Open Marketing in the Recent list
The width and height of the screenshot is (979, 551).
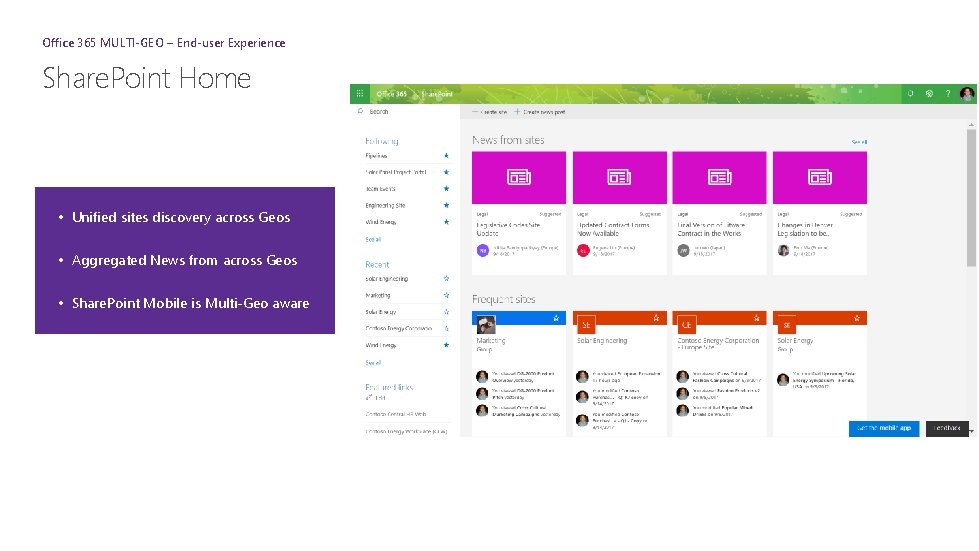[378, 295]
